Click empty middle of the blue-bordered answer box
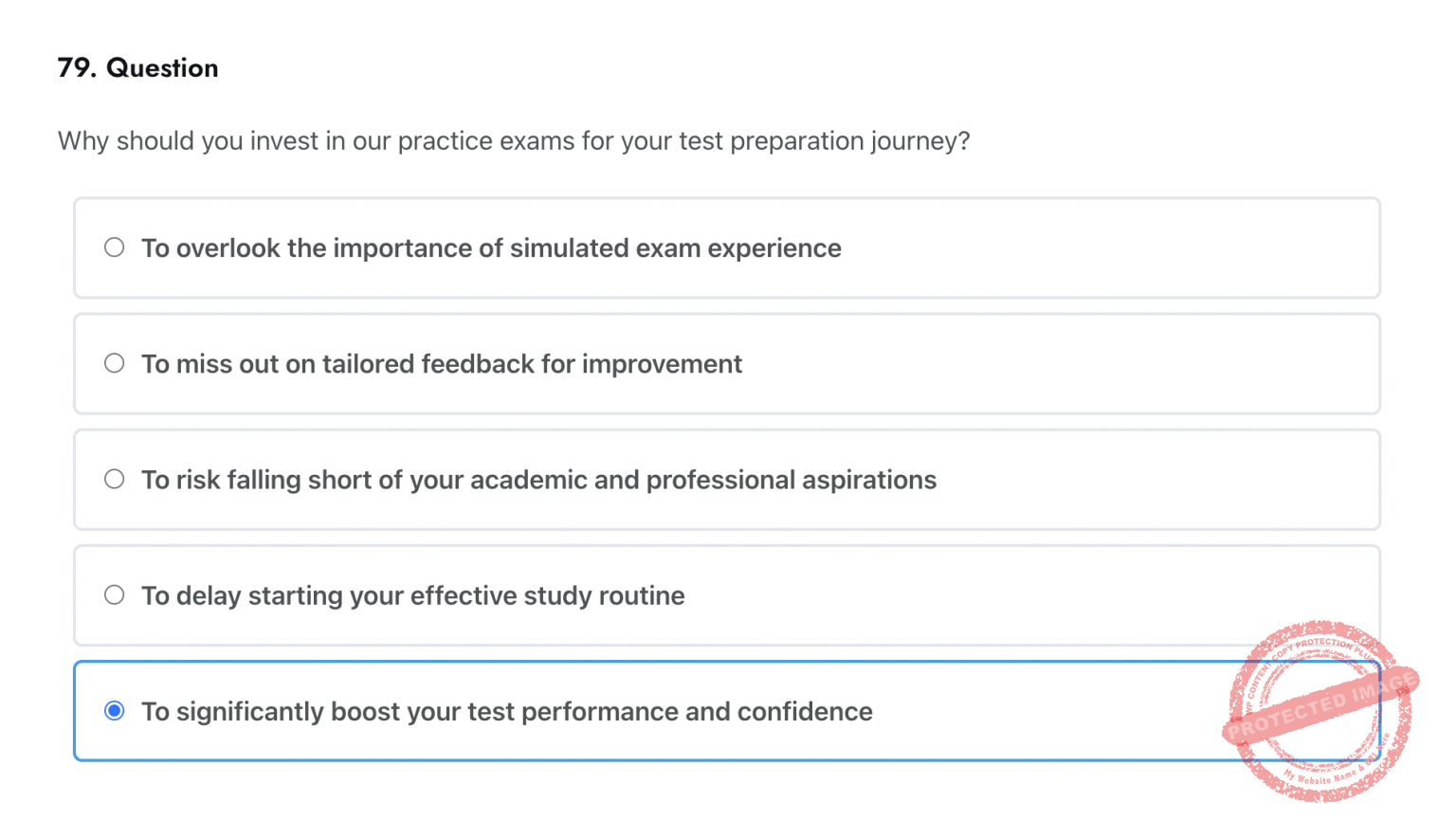The height and width of the screenshot is (821, 1456). 1043,711
